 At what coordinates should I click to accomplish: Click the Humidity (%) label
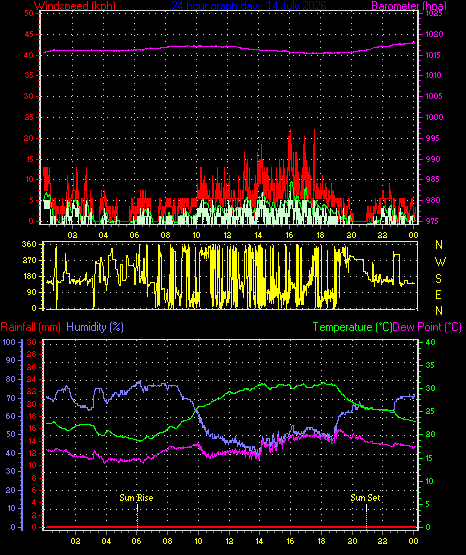pos(95,327)
